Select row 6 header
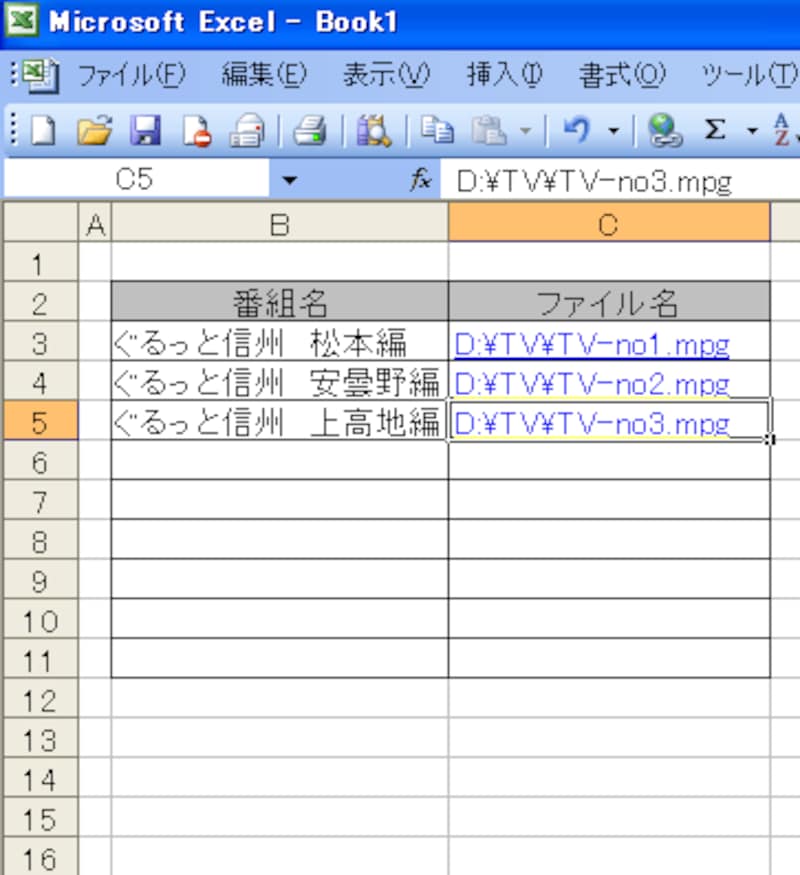 pyautogui.click(x=41, y=461)
